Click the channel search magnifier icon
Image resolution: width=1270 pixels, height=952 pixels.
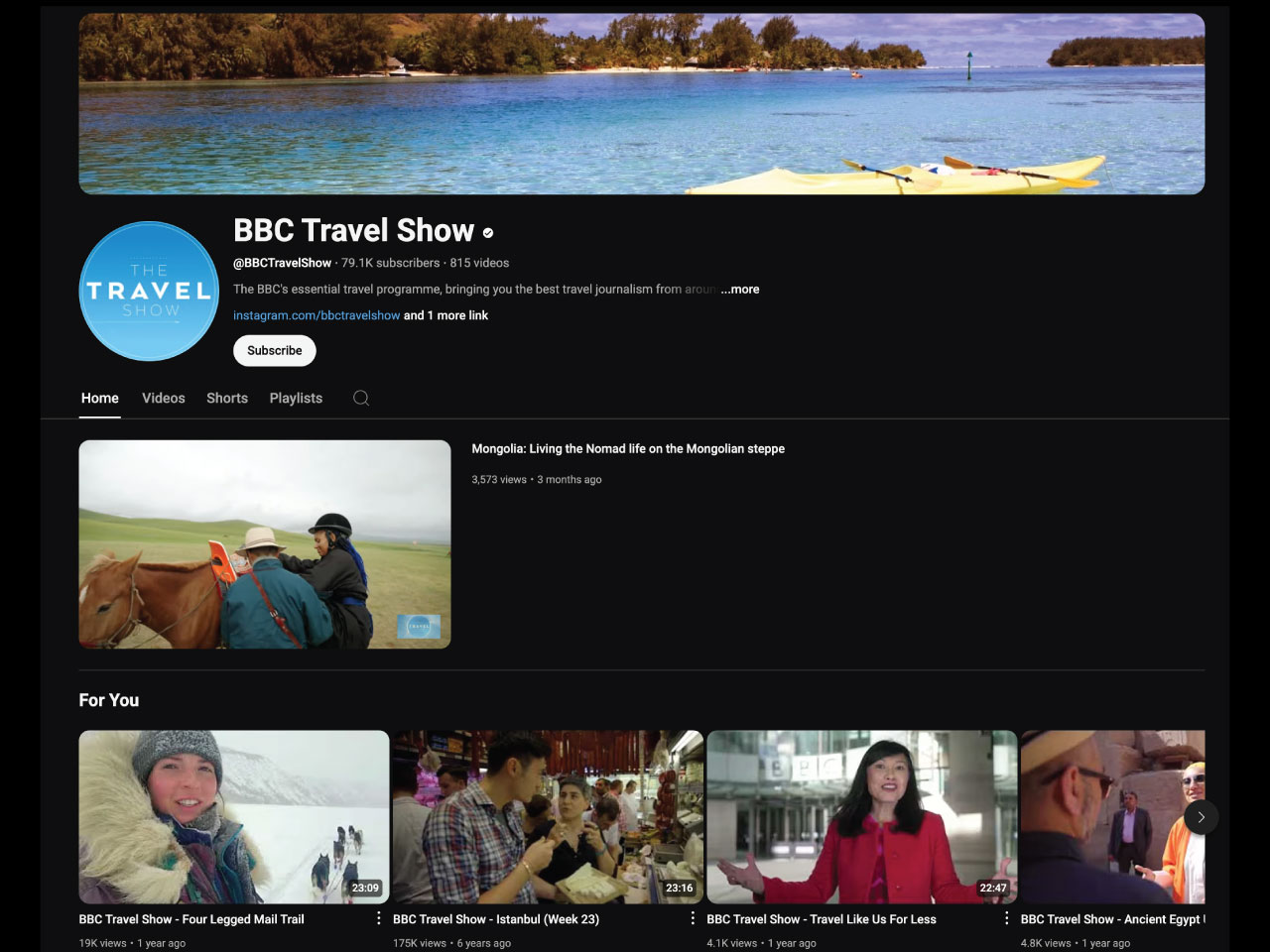pos(361,398)
